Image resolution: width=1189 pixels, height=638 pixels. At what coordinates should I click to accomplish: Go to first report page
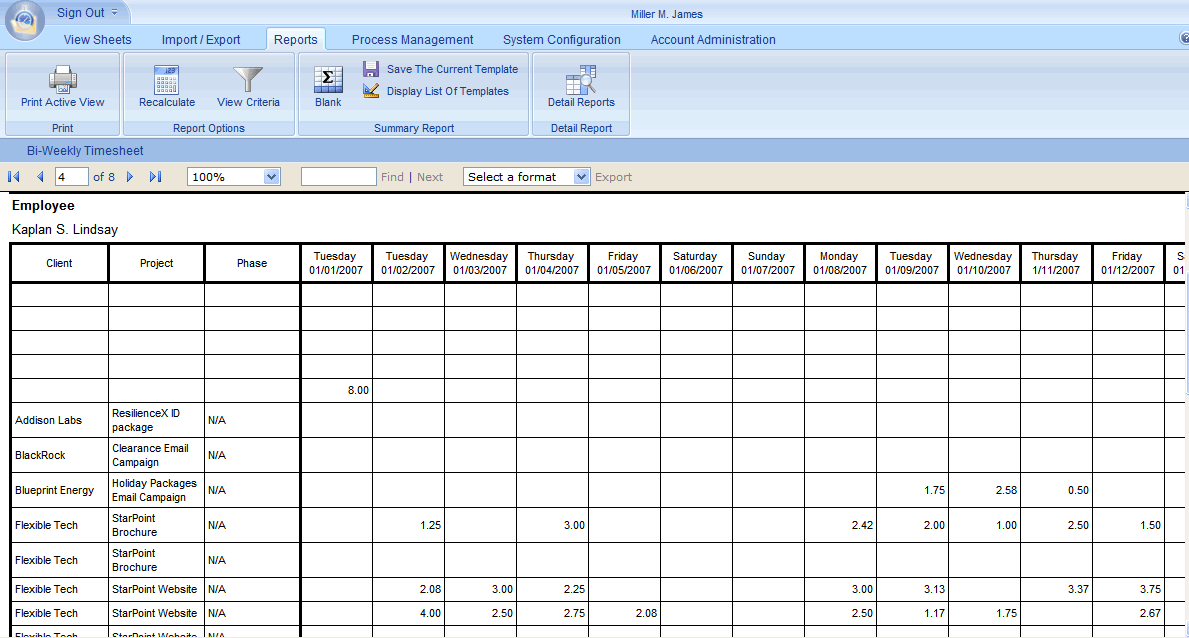tap(14, 177)
